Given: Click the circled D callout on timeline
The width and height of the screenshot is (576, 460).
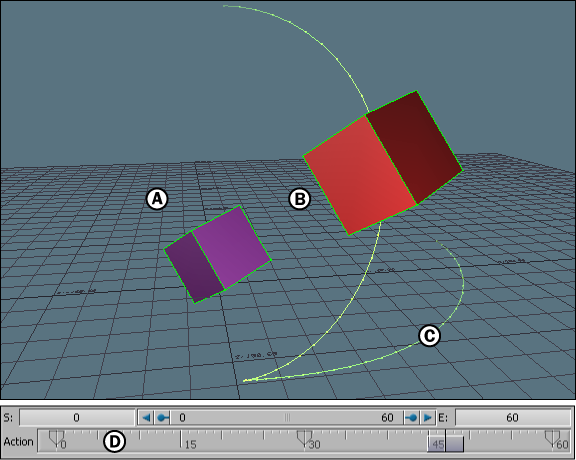Looking at the screenshot, I should pos(115,441).
